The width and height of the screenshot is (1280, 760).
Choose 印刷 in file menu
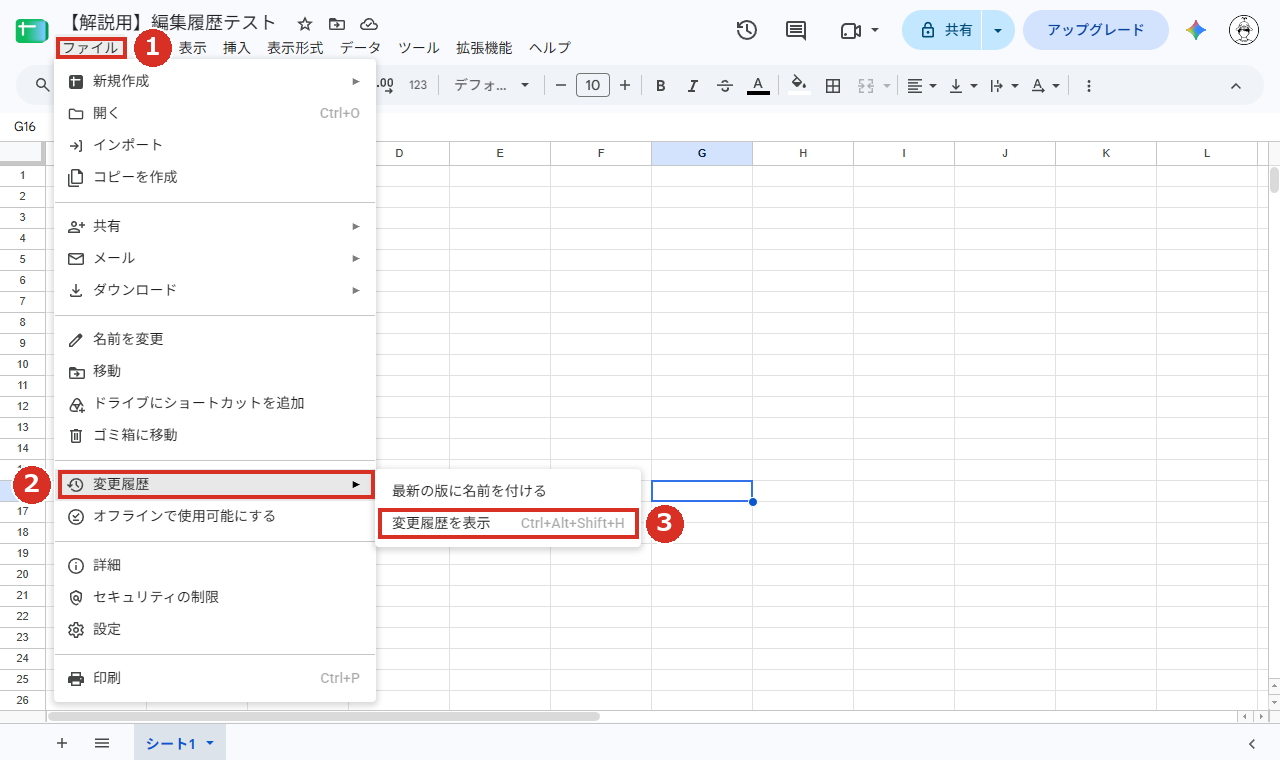coord(215,678)
